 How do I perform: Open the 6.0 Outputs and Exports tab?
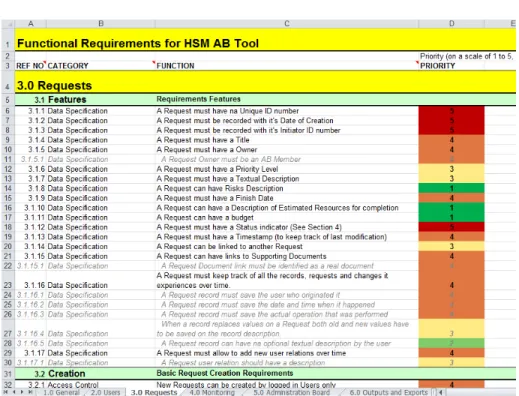click(388, 392)
